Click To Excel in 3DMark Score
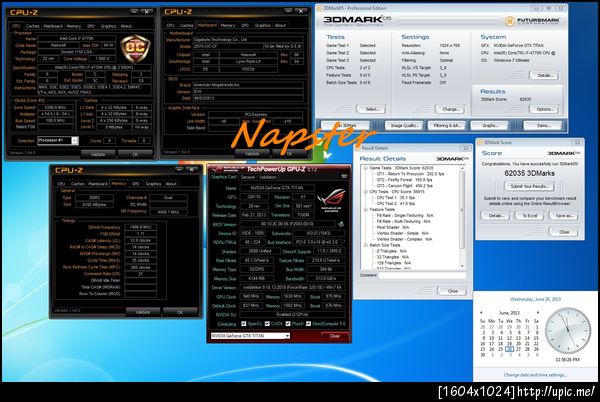 [x=530, y=216]
